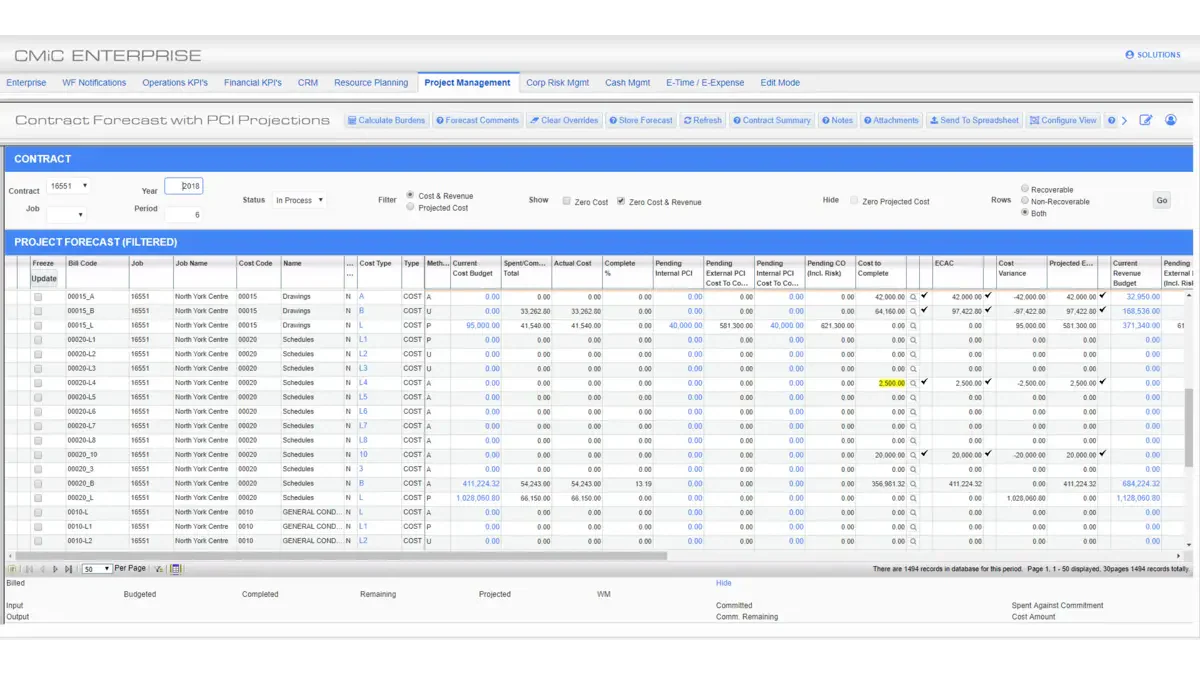Click the filter icon beside Per Page

159,569
